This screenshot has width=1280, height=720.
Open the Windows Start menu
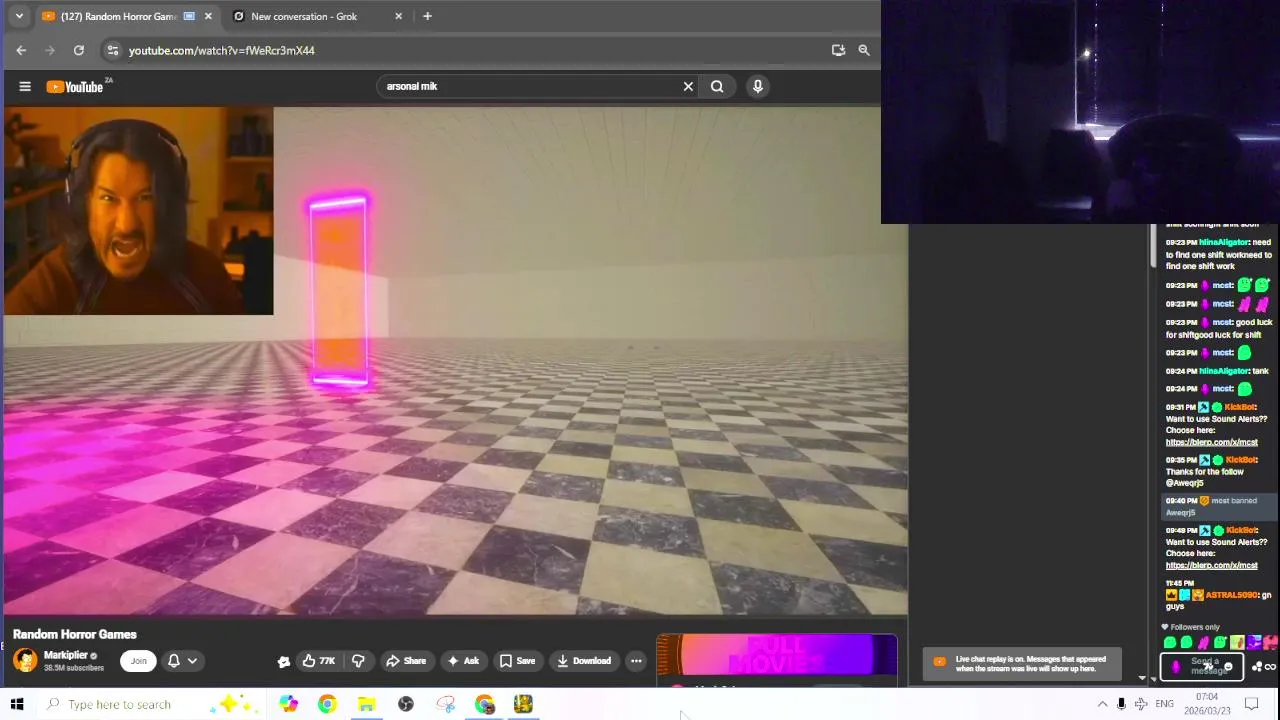[16, 704]
